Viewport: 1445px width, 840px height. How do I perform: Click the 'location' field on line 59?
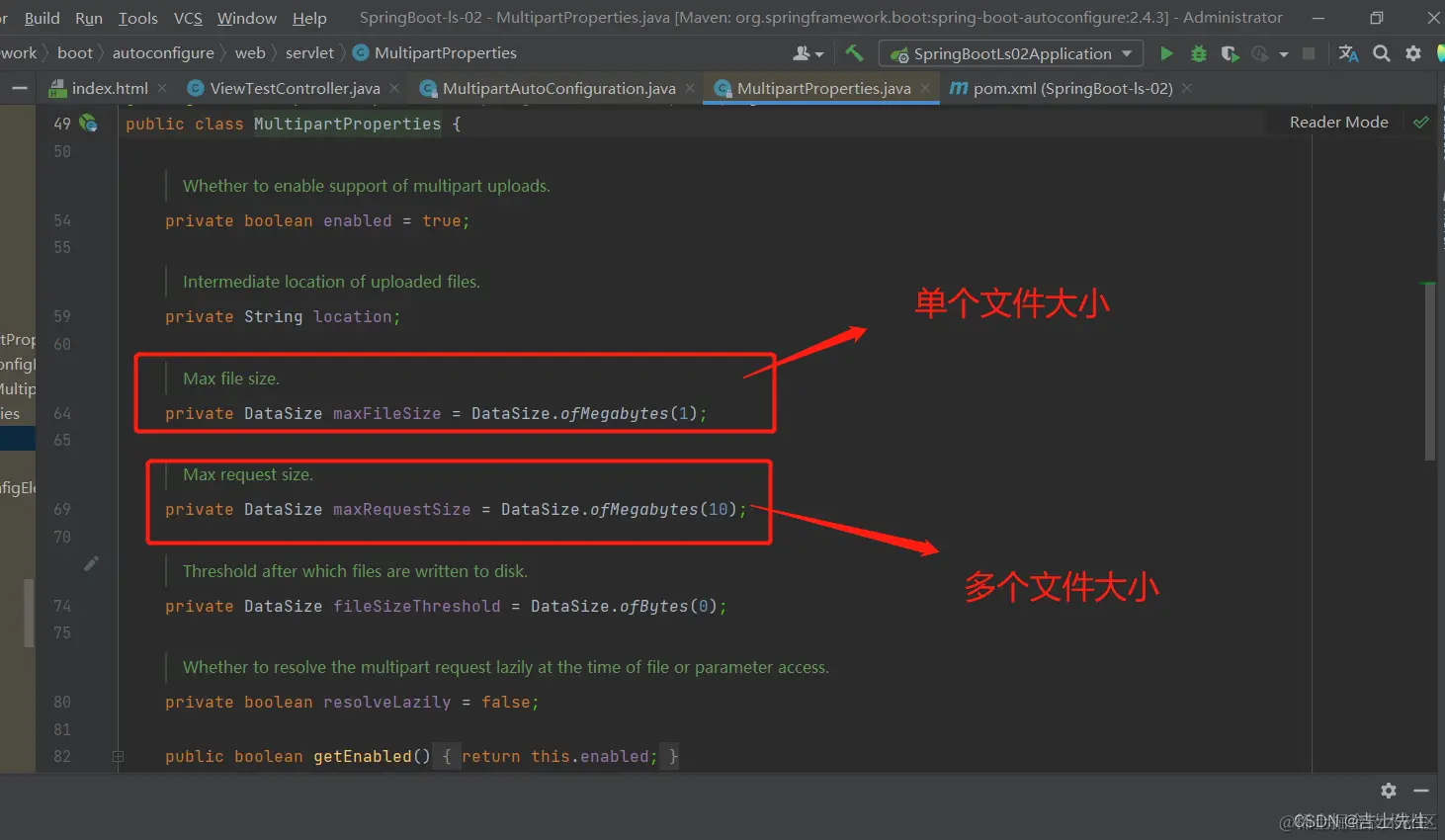[352, 316]
